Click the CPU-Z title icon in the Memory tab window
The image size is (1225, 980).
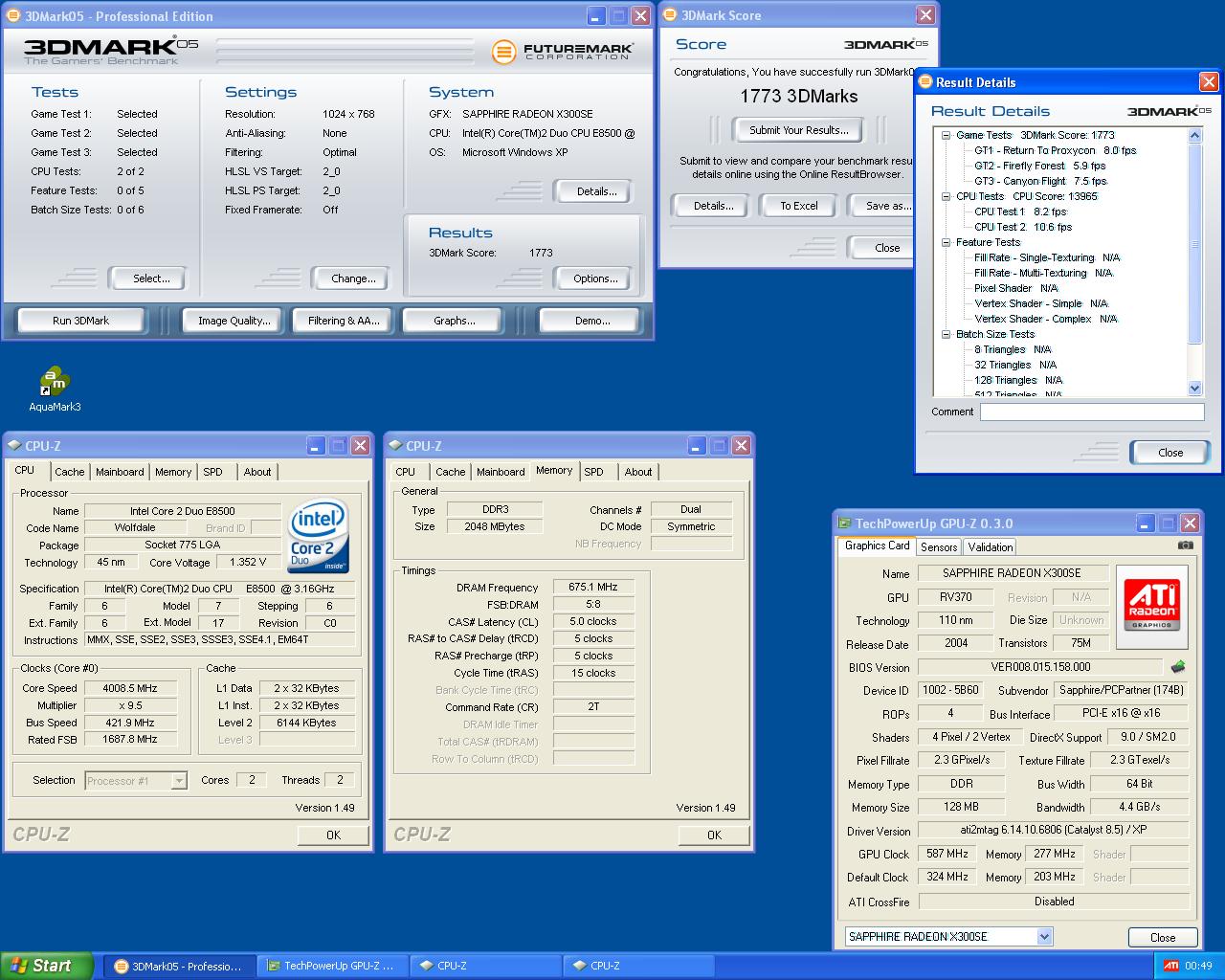(x=395, y=446)
